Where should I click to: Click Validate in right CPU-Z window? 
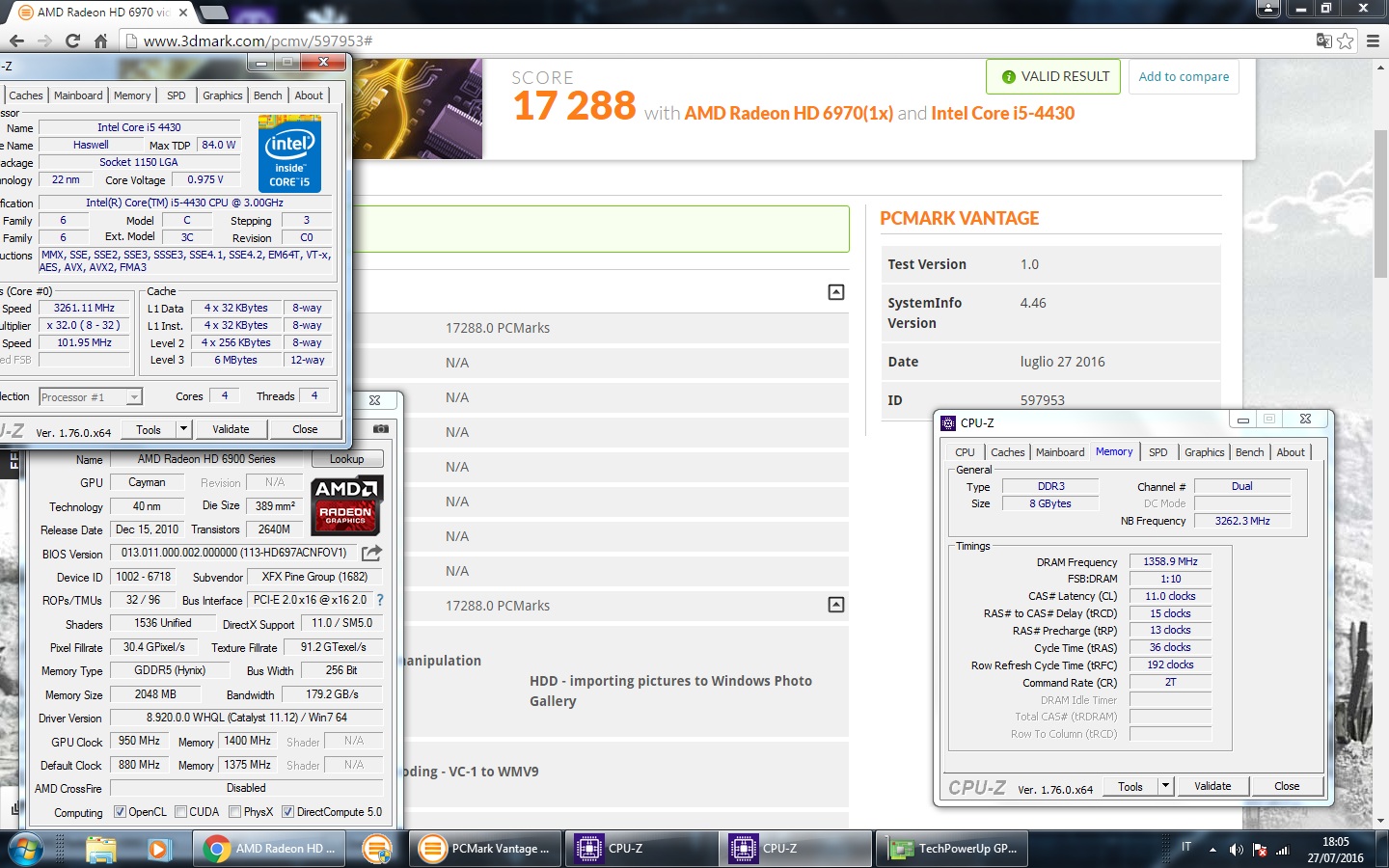coord(1212,786)
